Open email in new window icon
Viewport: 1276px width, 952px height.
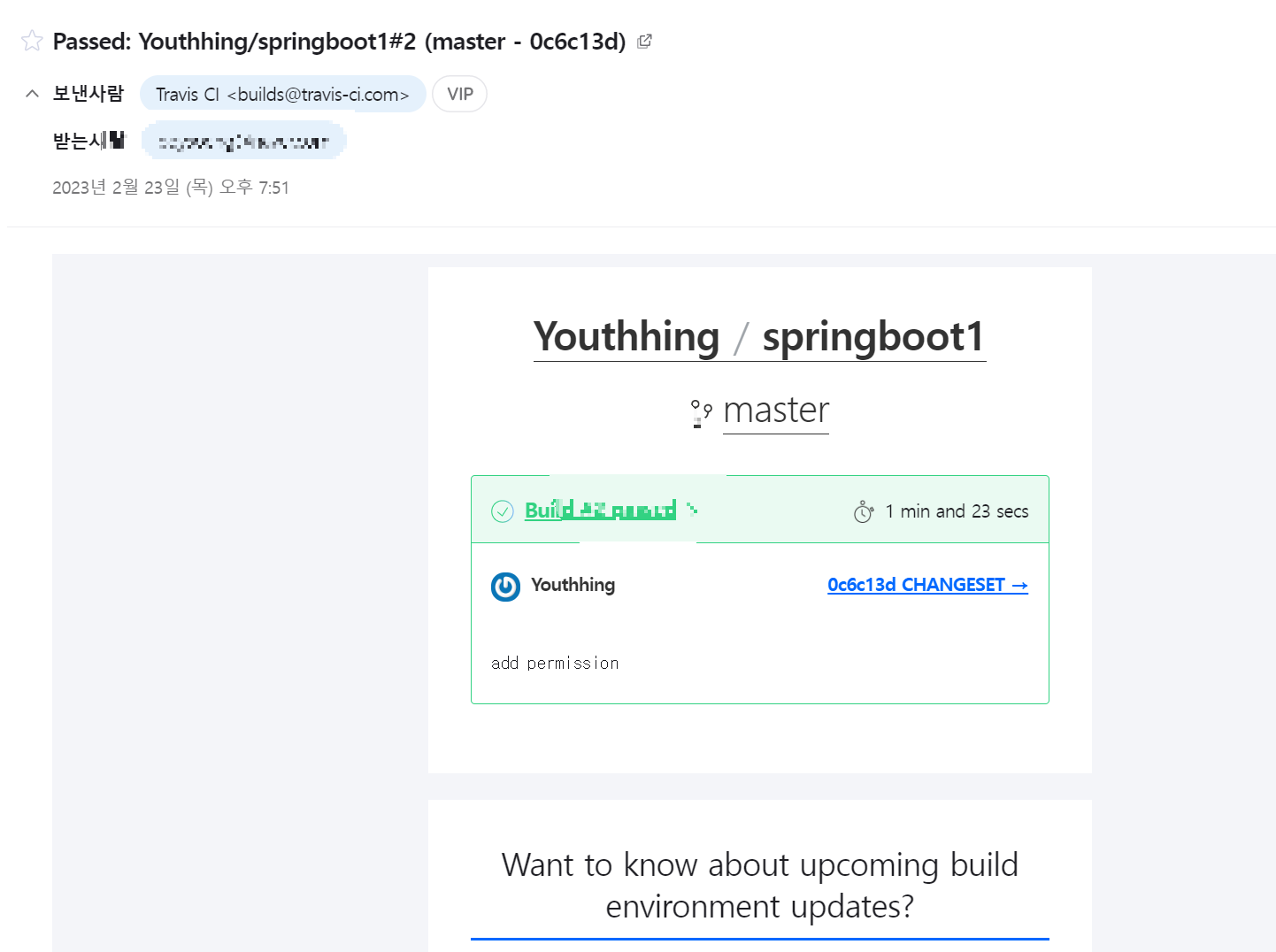pyautogui.click(x=645, y=41)
